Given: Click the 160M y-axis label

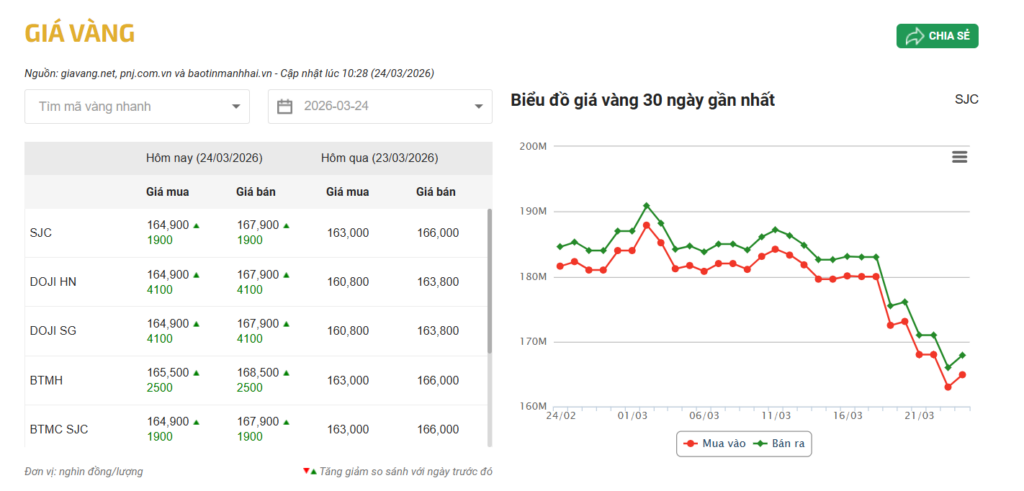Looking at the screenshot, I should click(532, 407).
